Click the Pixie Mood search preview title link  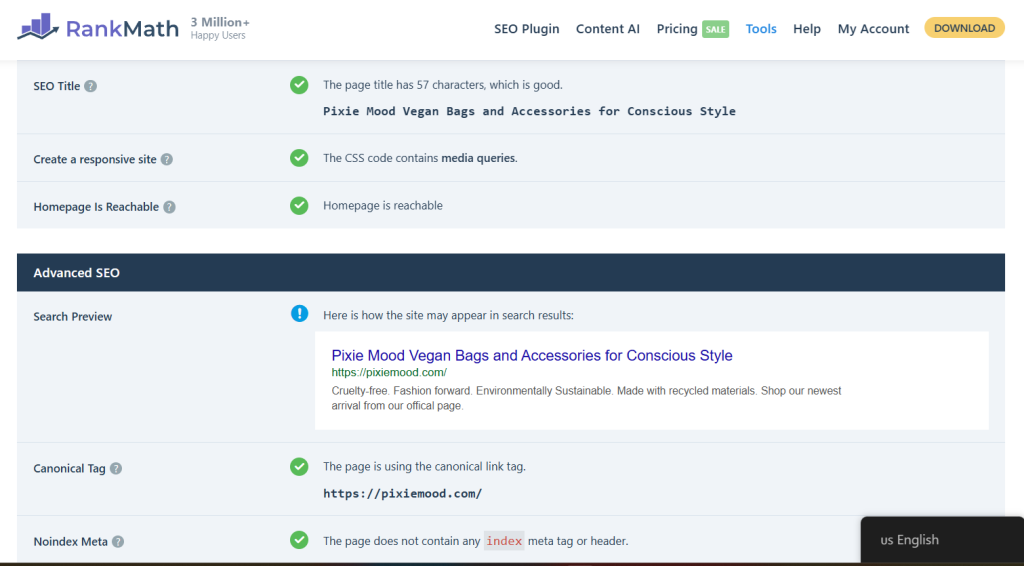pos(532,355)
